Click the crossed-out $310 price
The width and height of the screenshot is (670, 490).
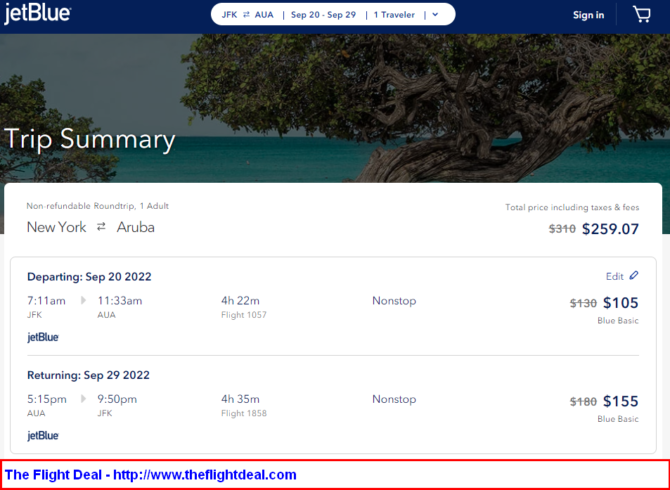tap(562, 229)
